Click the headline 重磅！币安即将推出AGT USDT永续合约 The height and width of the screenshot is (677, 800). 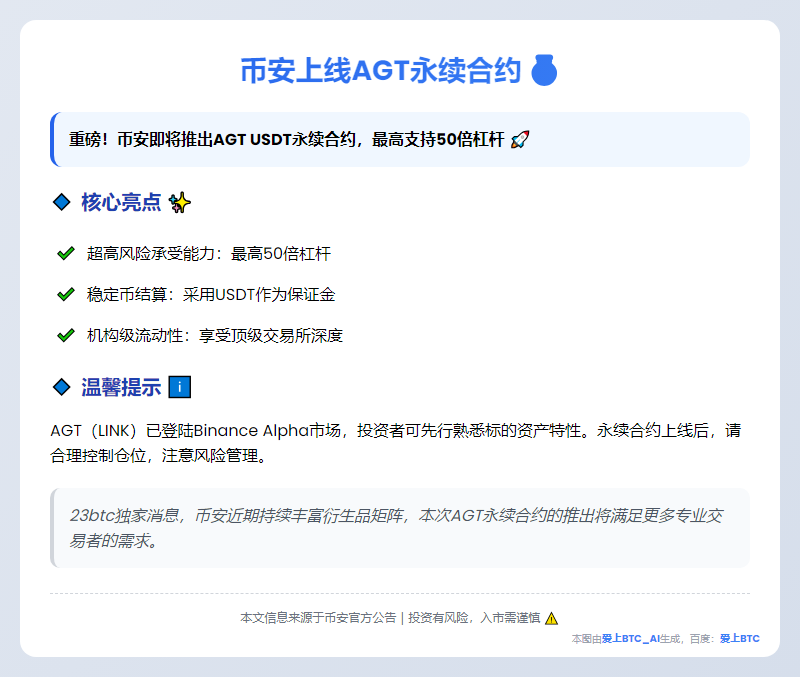point(212,139)
